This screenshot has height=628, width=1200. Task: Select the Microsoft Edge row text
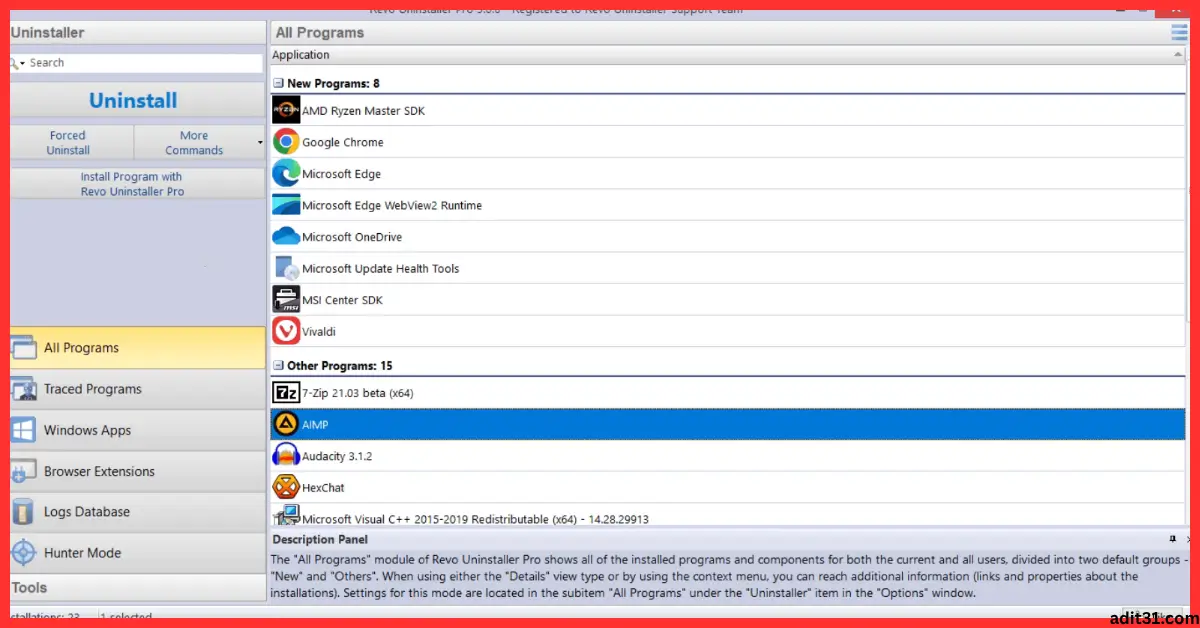click(341, 174)
